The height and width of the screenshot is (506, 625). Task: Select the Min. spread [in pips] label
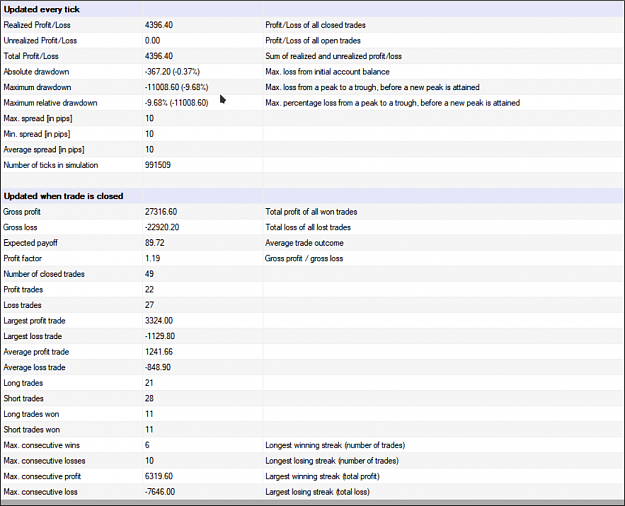[x=37, y=134]
